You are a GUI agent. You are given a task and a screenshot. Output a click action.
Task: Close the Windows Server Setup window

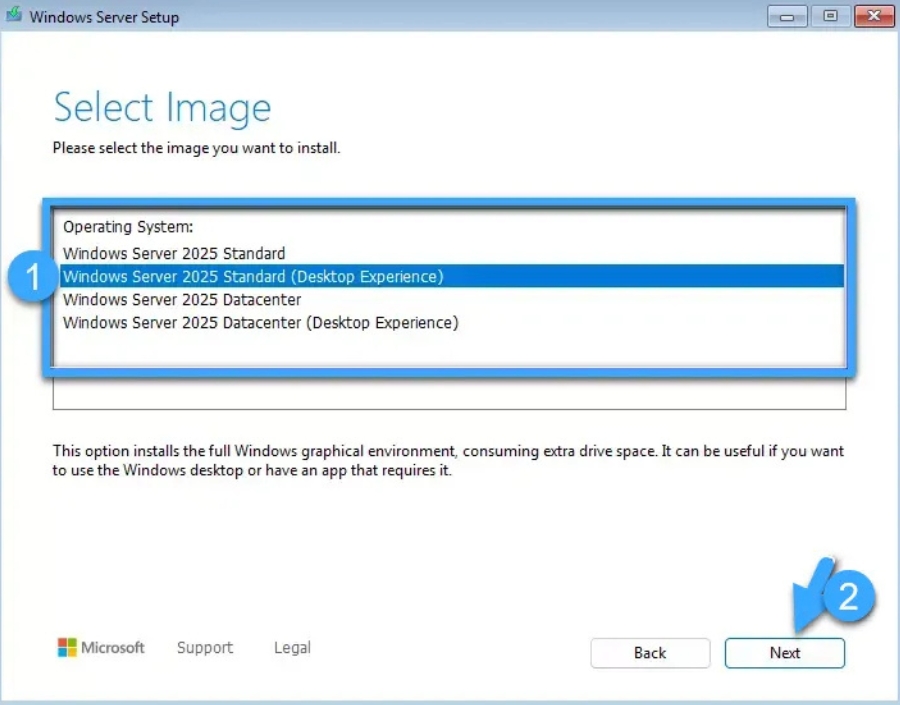[x=874, y=16]
